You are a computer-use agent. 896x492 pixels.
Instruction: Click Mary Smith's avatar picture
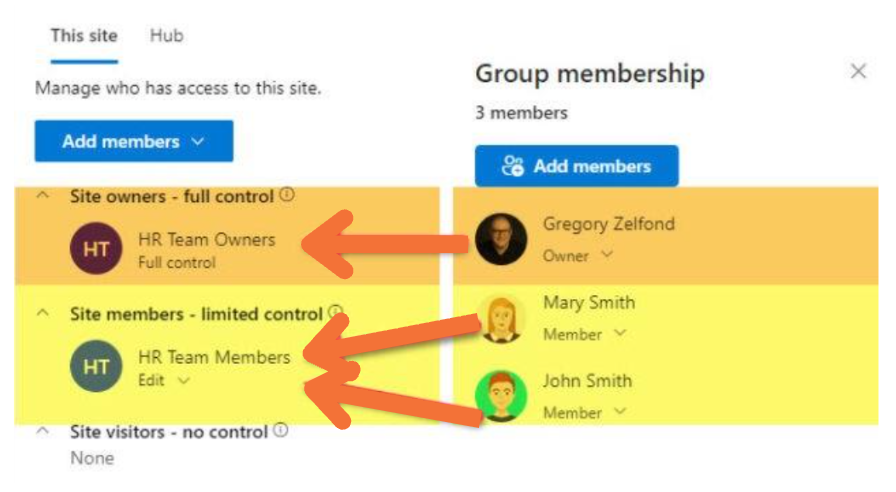(x=501, y=318)
